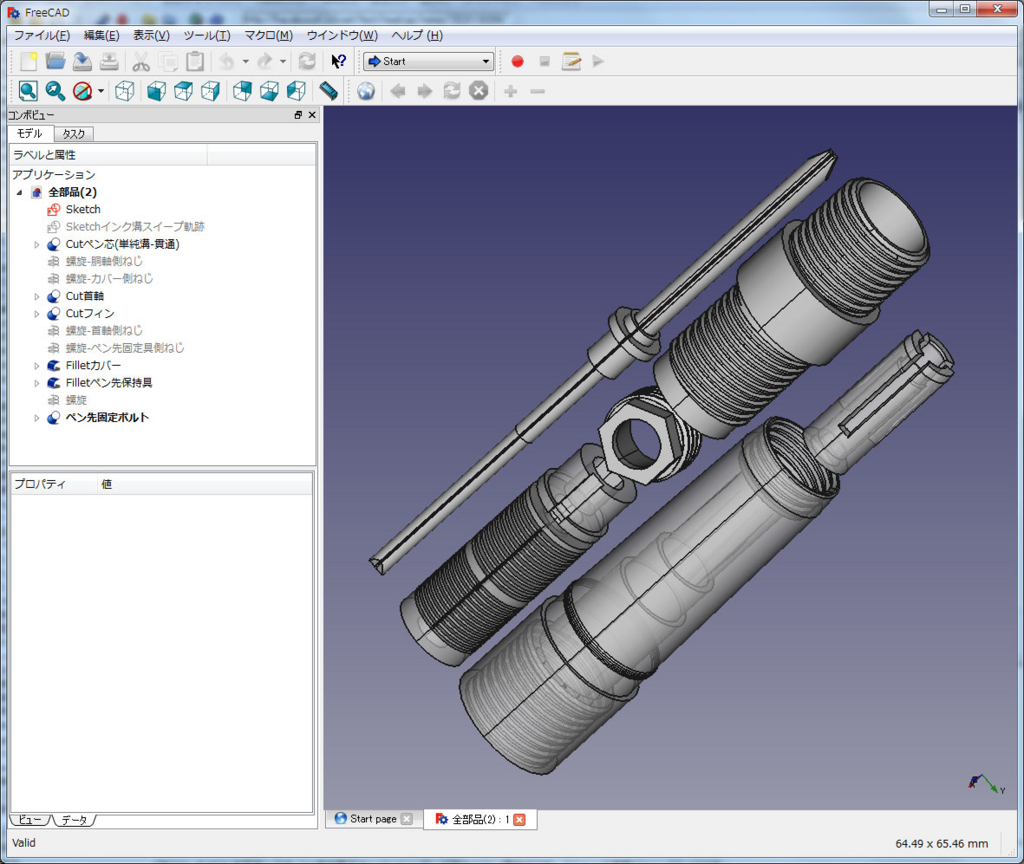Viewport: 1024px width, 864px height.
Task: Click the Undo arrow icon
Action: (227, 61)
